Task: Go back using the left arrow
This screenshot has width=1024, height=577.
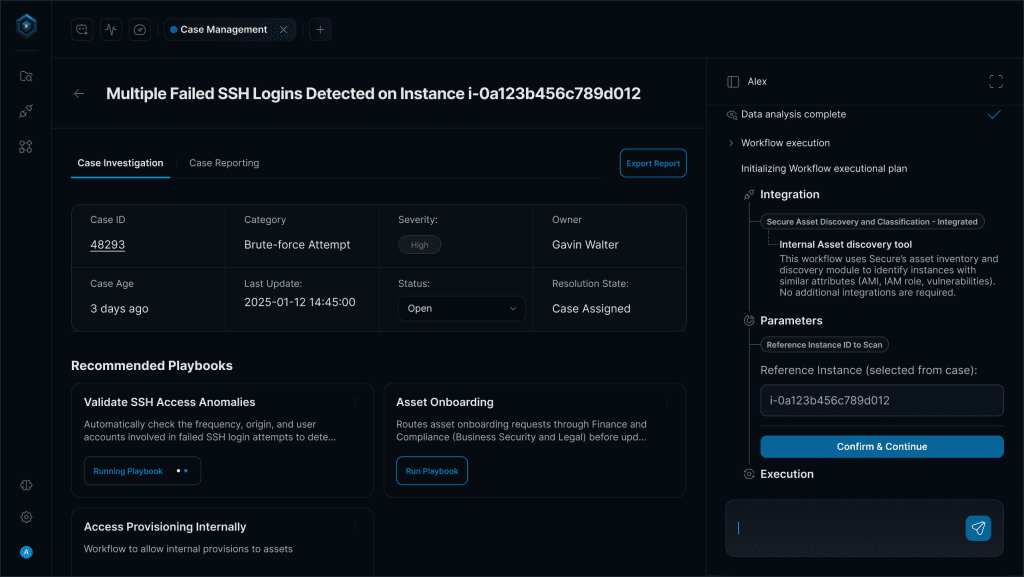Action: 79,94
